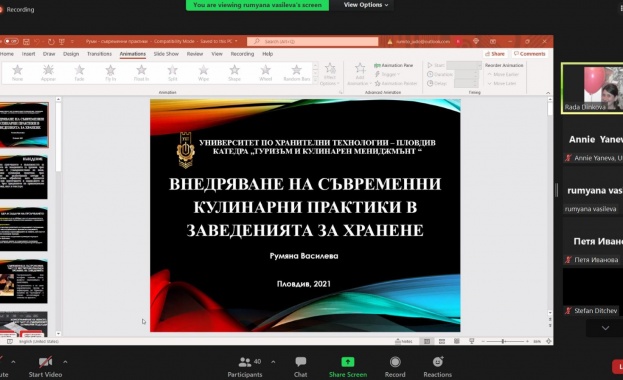Open the Zoom Chat window
This screenshot has width=623, height=380.
[300, 367]
